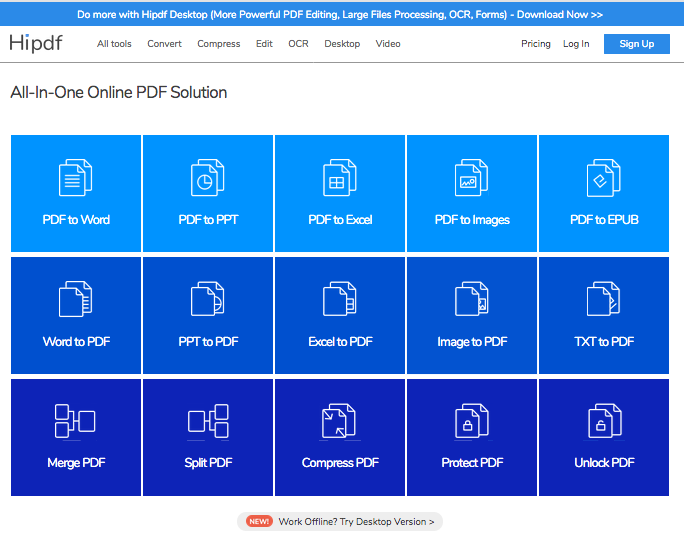
Task: Open the OCR menu item
Action: pyautogui.click(x=298, y=44)
